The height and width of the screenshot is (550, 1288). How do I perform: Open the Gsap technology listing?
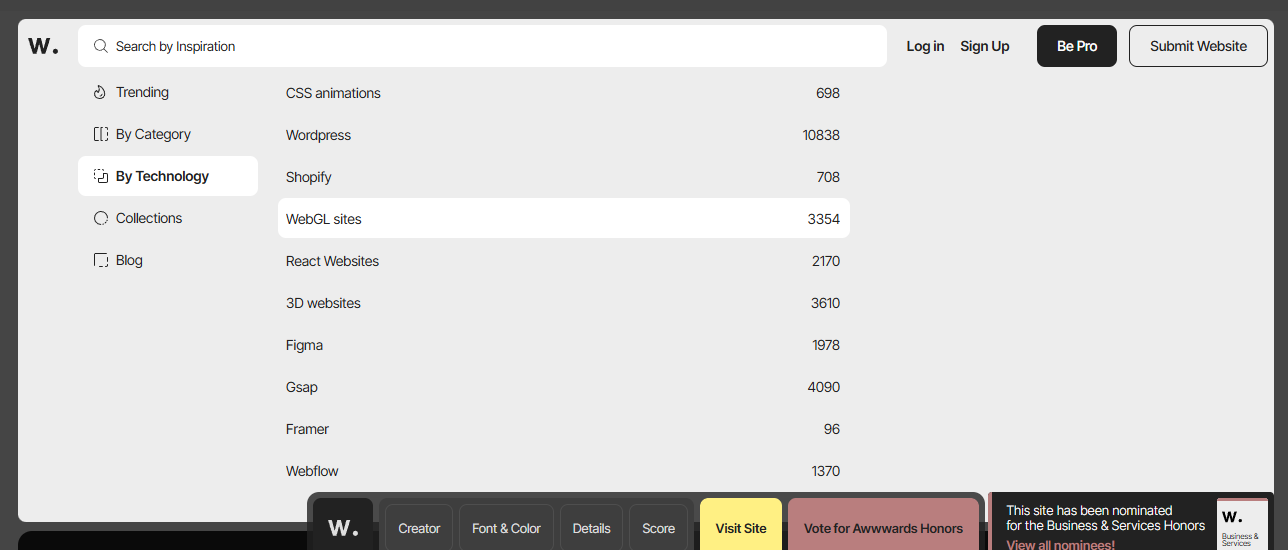click(x=563, y=387)
